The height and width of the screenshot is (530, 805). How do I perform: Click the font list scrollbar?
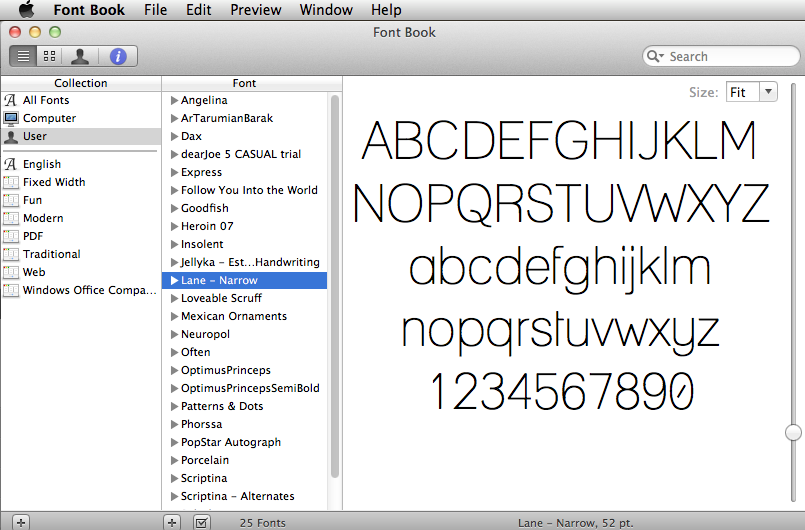[335, 287]
